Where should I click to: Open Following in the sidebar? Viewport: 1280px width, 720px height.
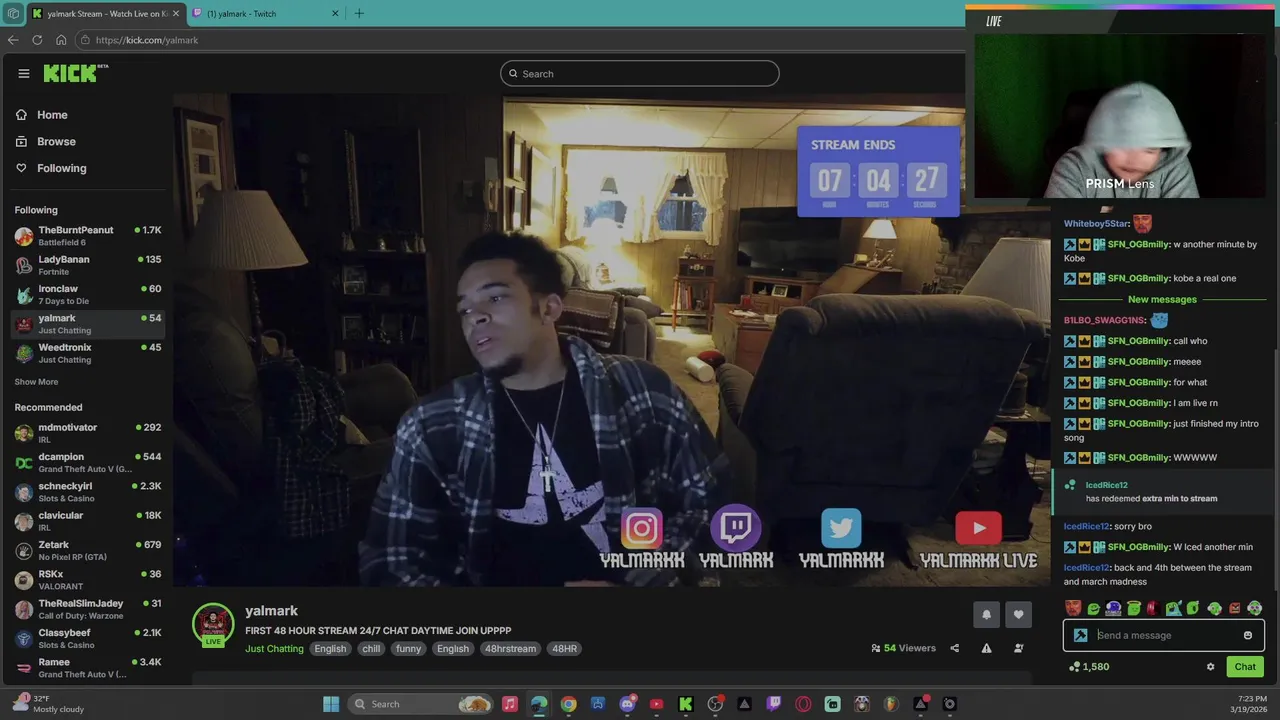click(x=61, y=168)
